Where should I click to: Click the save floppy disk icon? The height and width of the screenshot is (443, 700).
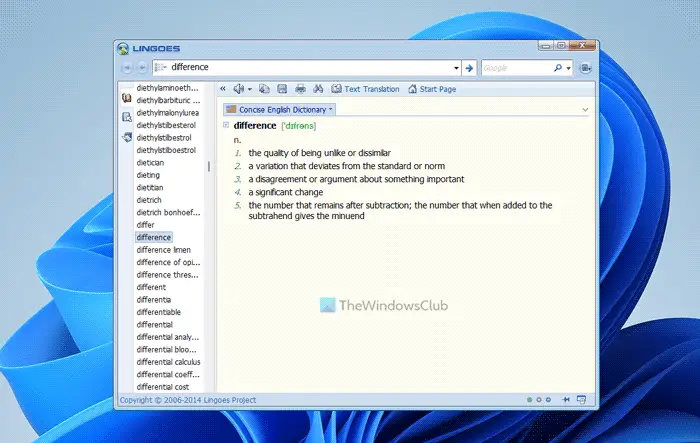282,89
